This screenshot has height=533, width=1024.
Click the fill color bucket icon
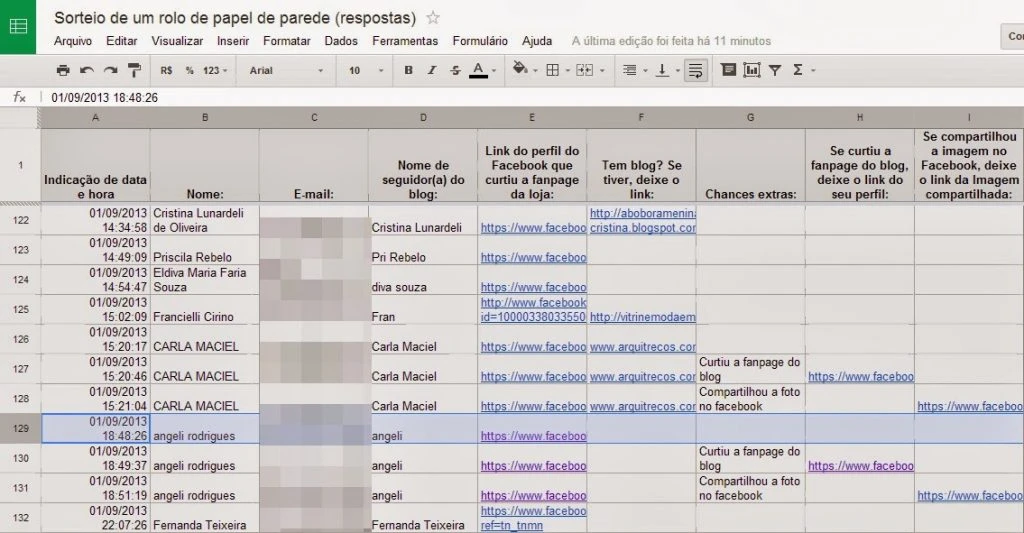click(520, 69)
